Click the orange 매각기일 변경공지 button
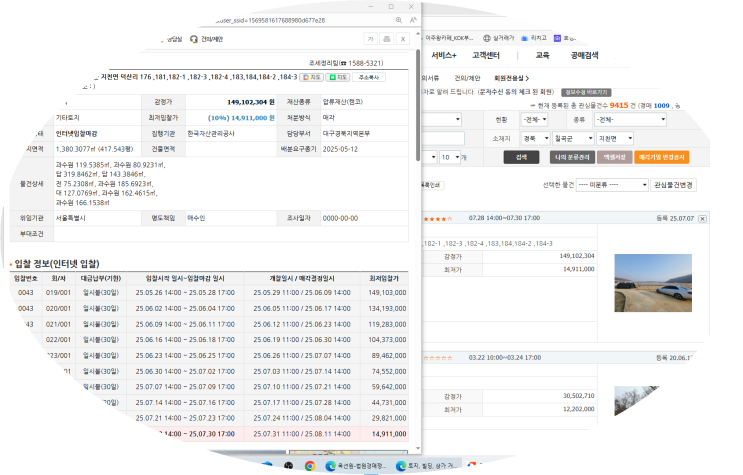The width and height of the screenshot is (743, 475). (x=661, y=157)
